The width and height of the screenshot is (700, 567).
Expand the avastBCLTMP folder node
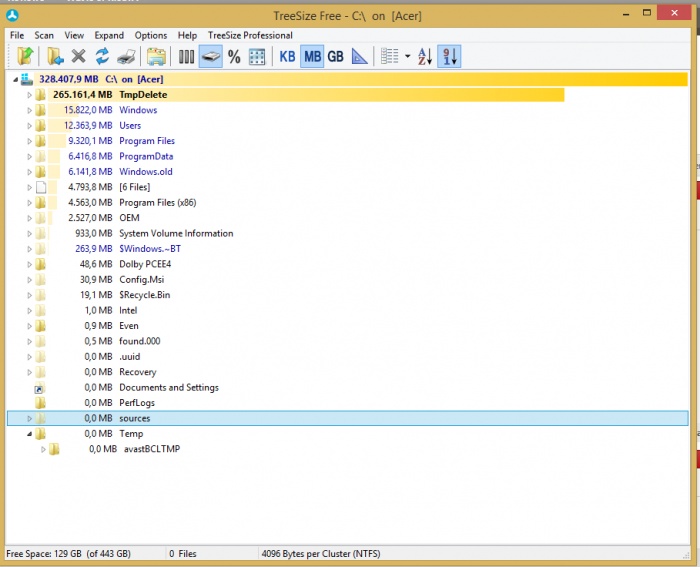43,450
